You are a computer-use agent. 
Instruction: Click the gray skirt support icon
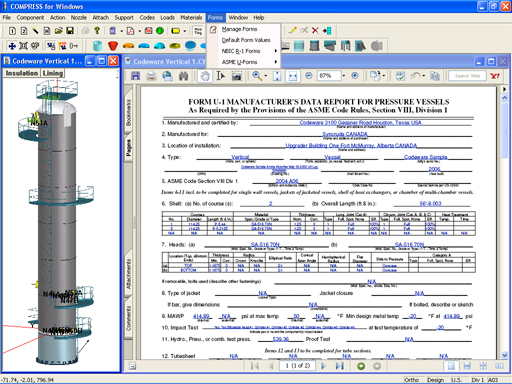click(314, 46)
